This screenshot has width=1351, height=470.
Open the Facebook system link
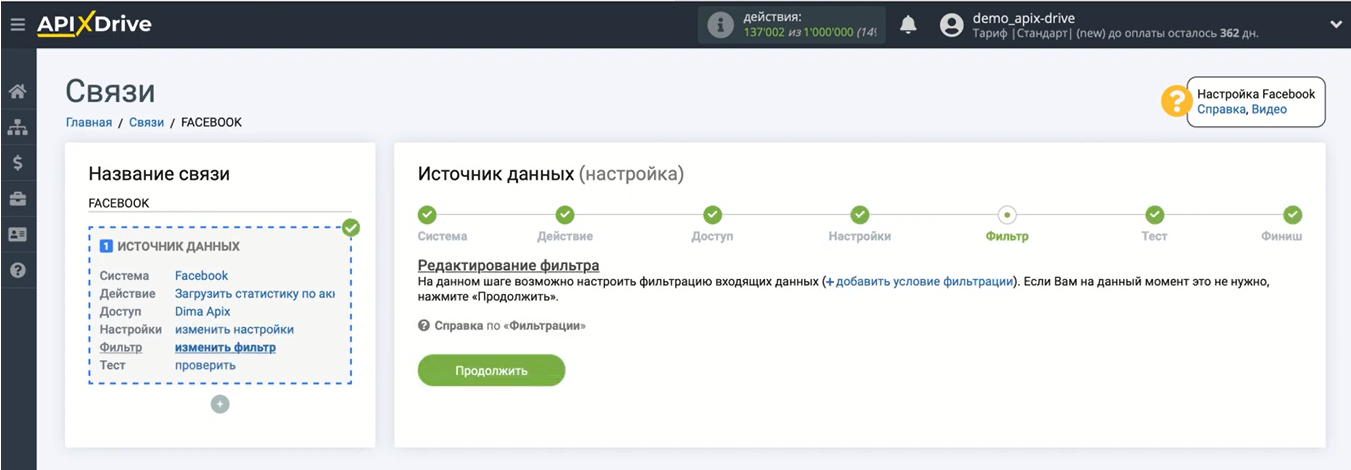(x=201, y=276)
